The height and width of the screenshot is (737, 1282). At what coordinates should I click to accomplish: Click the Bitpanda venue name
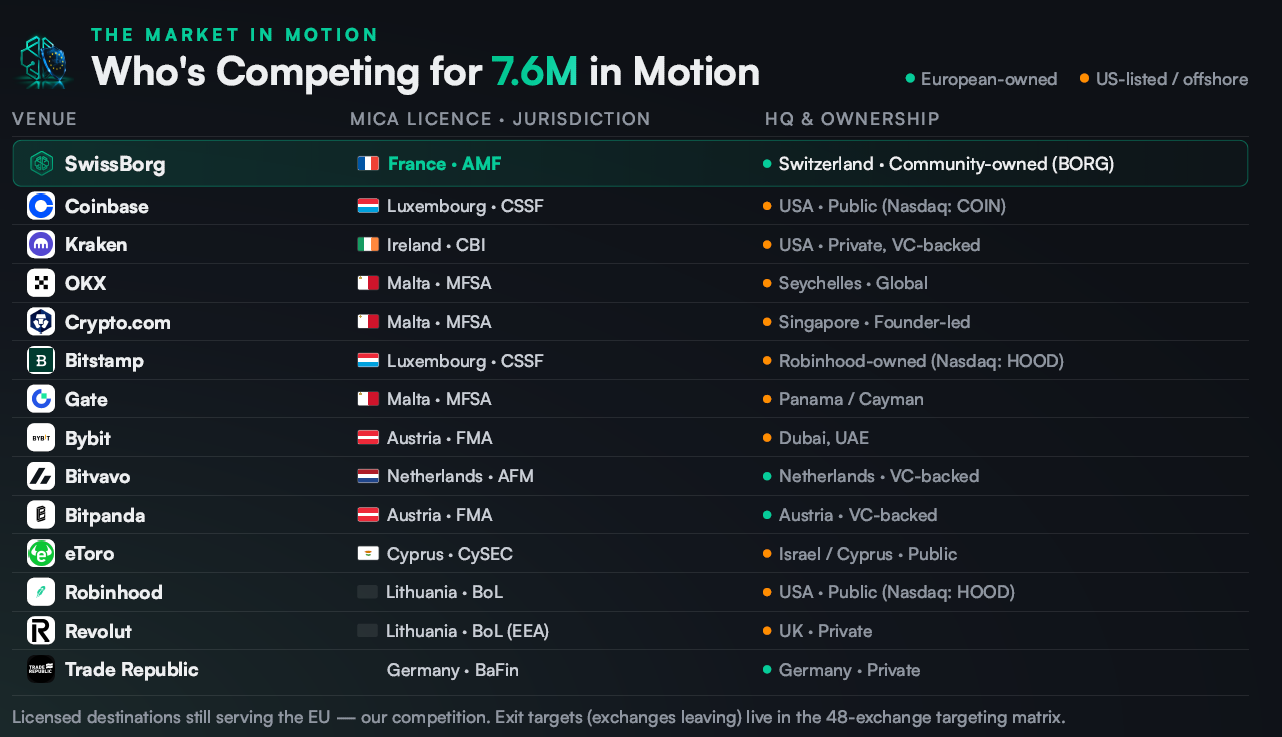(x=105, y=515)
